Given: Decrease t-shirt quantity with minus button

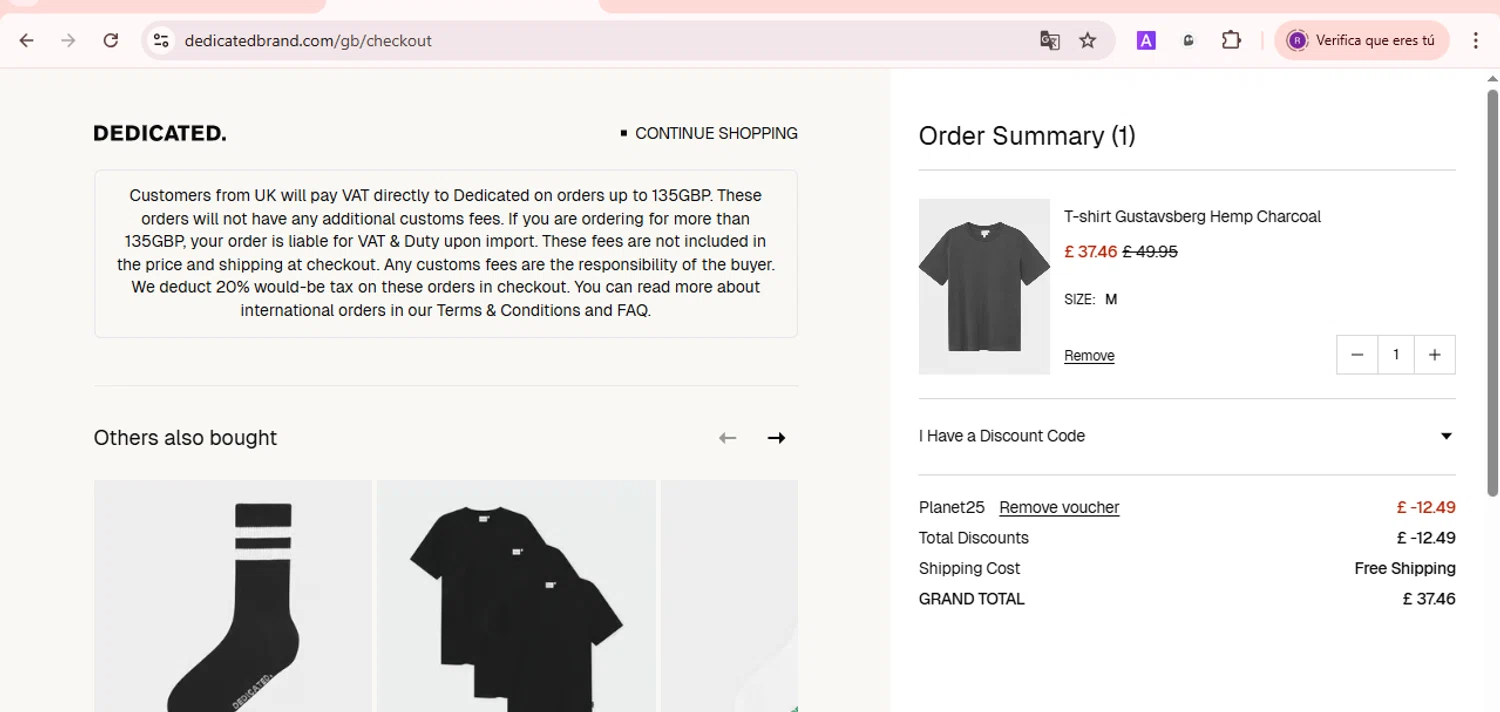Looking at the screenshot, I should [1357, 355].
